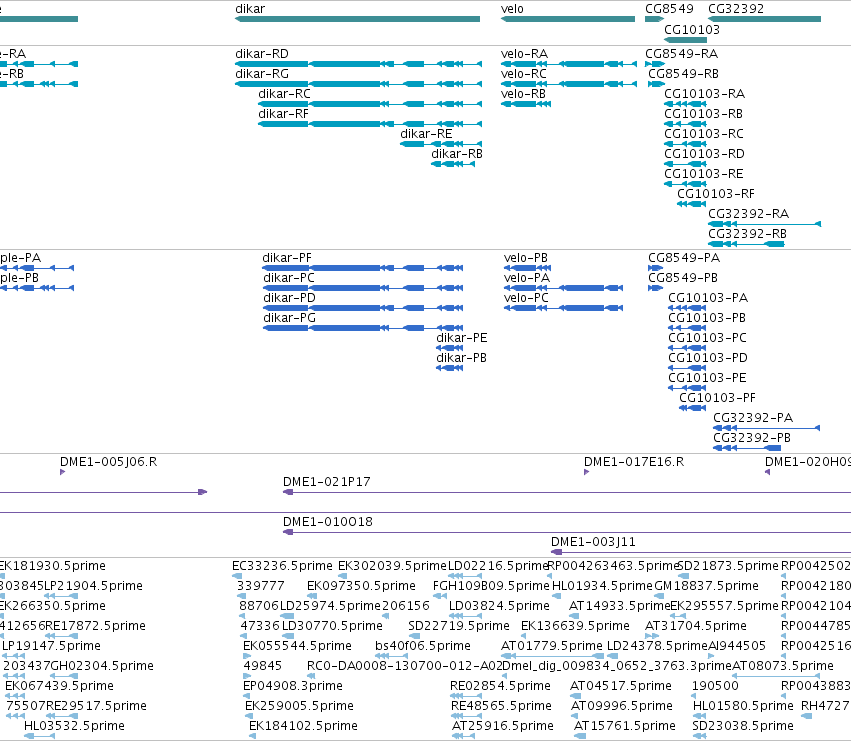The image size is (851, 741).
Task: Select the CG10103-RD transcript
Action: pyautogui.click(x=685, y=164)
